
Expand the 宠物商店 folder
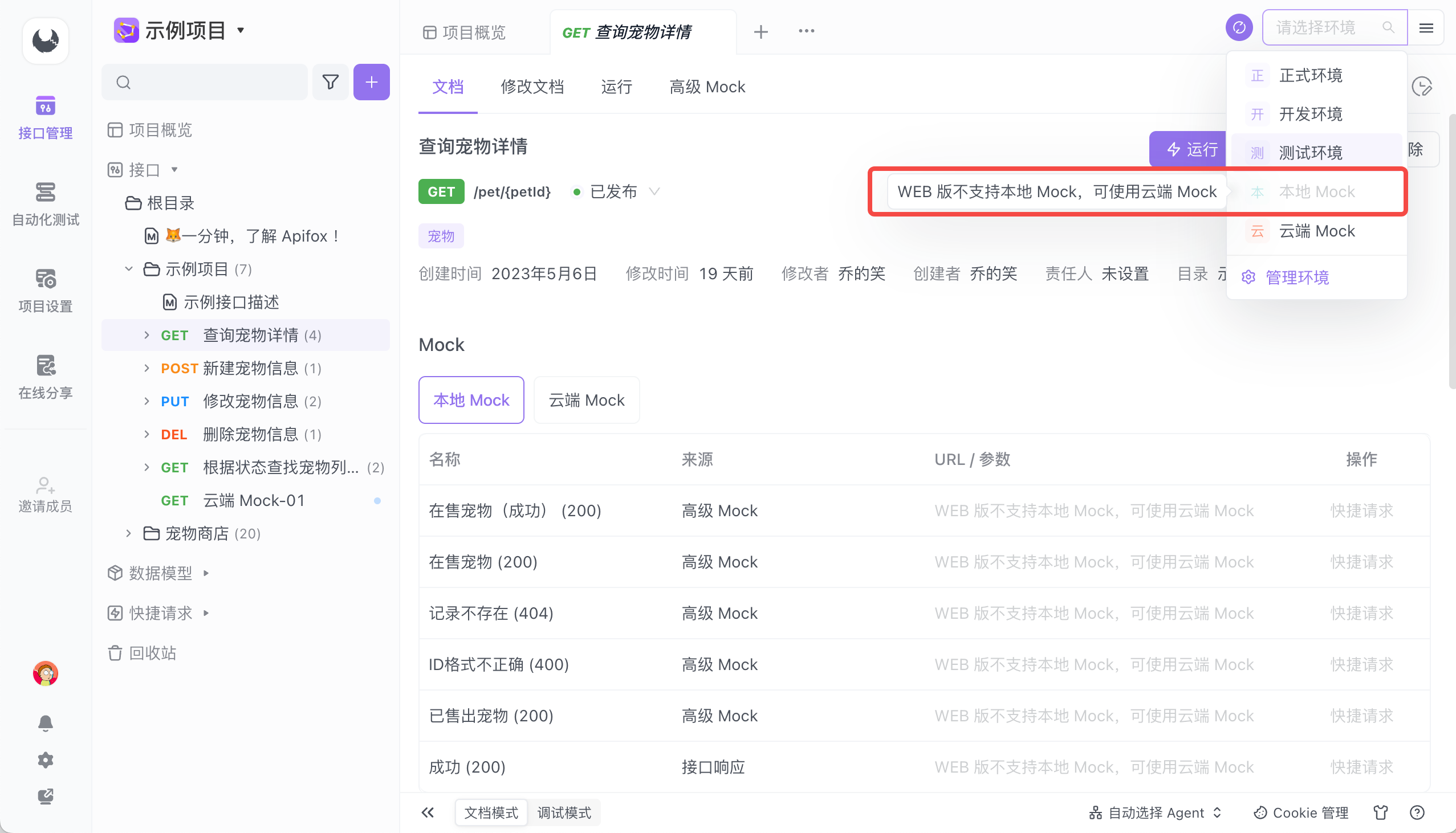pos(129,533)
